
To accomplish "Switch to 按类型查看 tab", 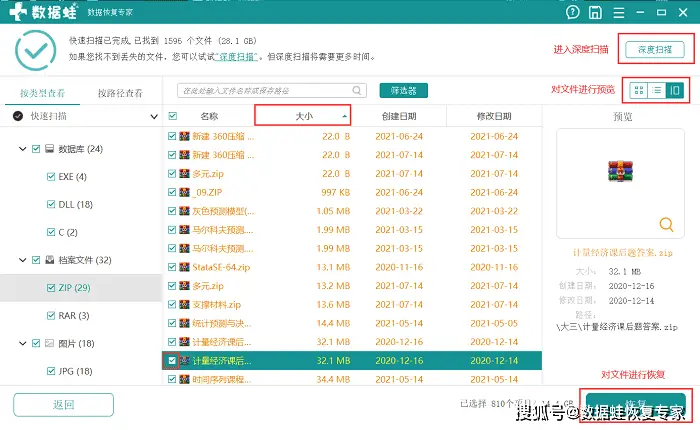I will [x=42, y=93].
